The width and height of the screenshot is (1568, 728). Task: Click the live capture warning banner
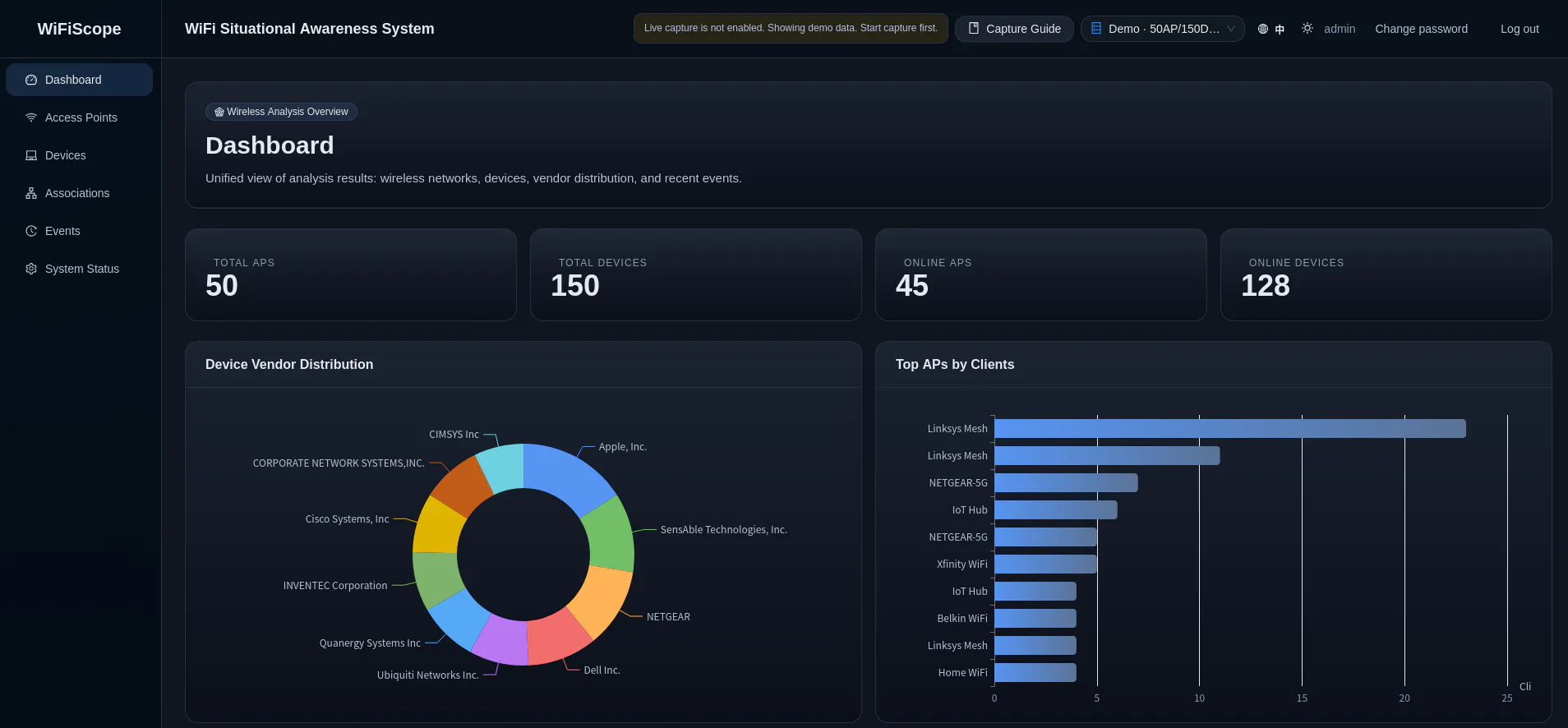coord(791,28)
